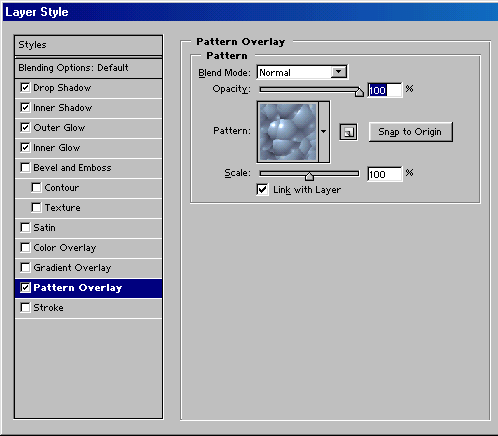Turn off the Inner Glow checkbox
498x436 pixels.
25,147
